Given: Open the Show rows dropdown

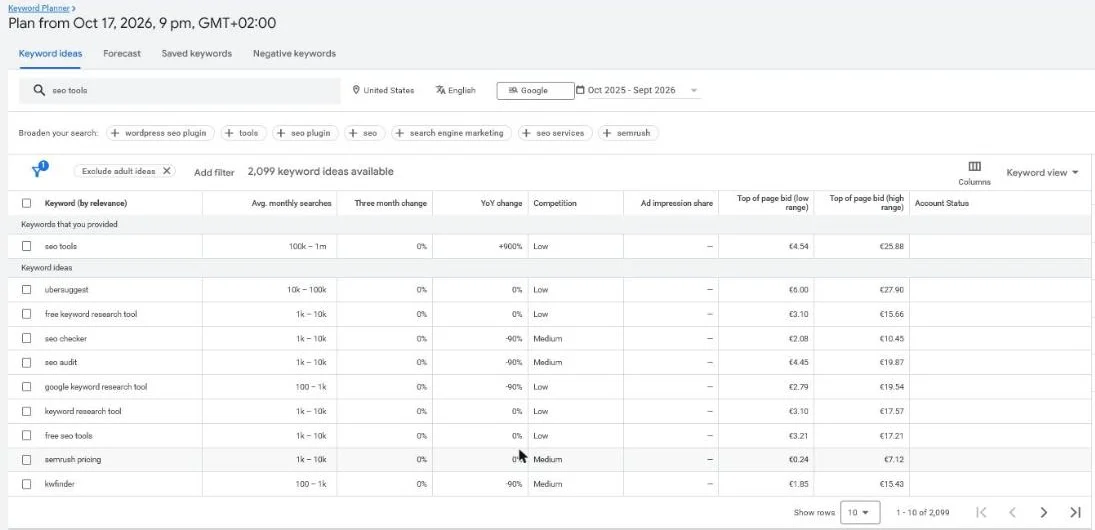Looking at the screenshot, I should click(860, 513).
